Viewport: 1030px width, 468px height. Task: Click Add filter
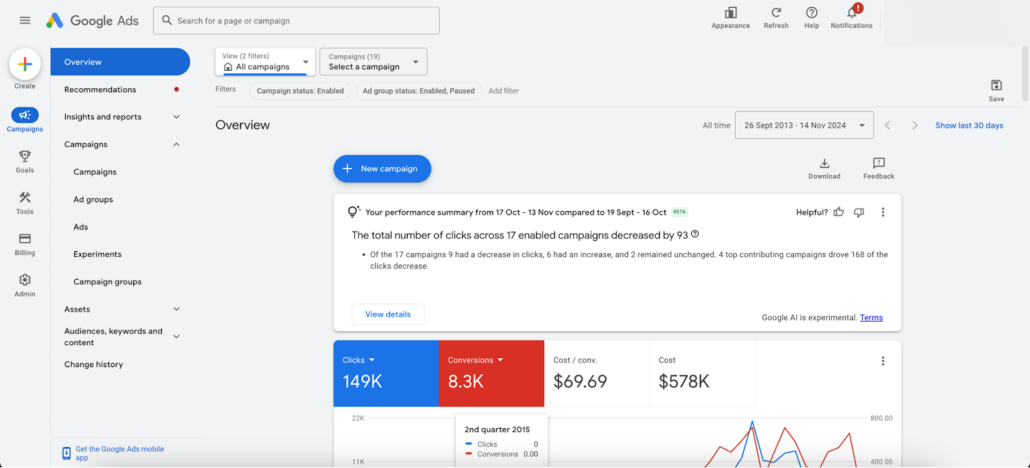point(504,91)
